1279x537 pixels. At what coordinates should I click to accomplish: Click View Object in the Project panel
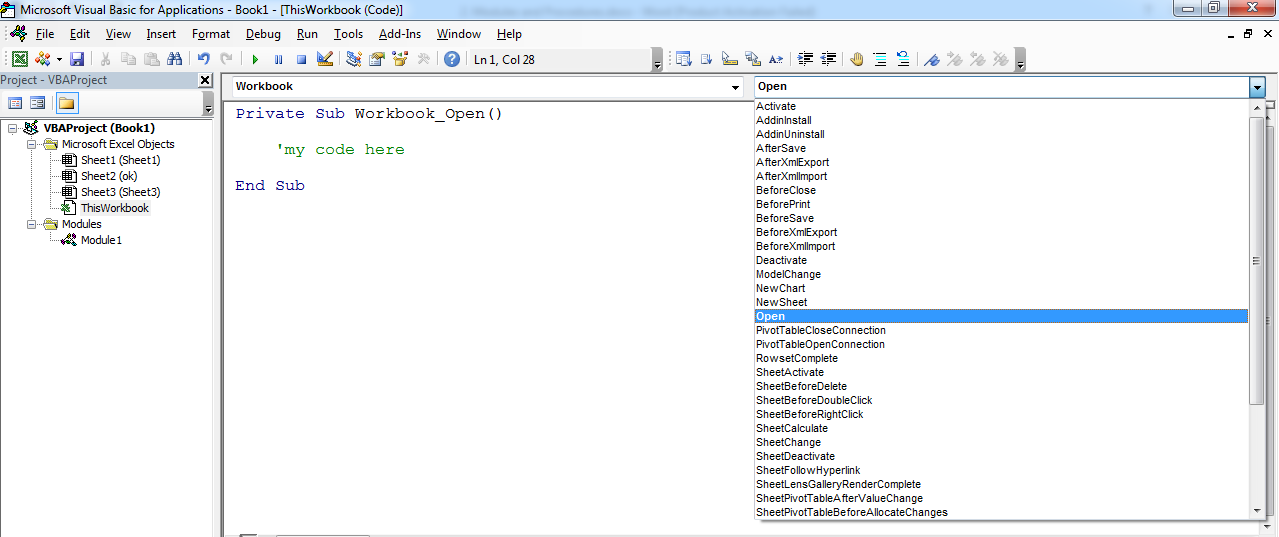pyautogui.click(x=38, y=103)
